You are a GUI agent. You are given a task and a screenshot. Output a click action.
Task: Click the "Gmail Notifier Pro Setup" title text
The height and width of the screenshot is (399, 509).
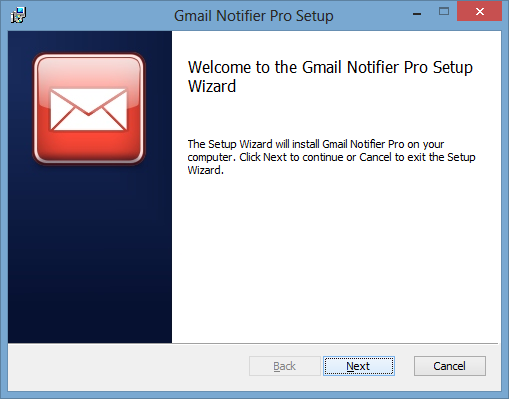(254, 16)
